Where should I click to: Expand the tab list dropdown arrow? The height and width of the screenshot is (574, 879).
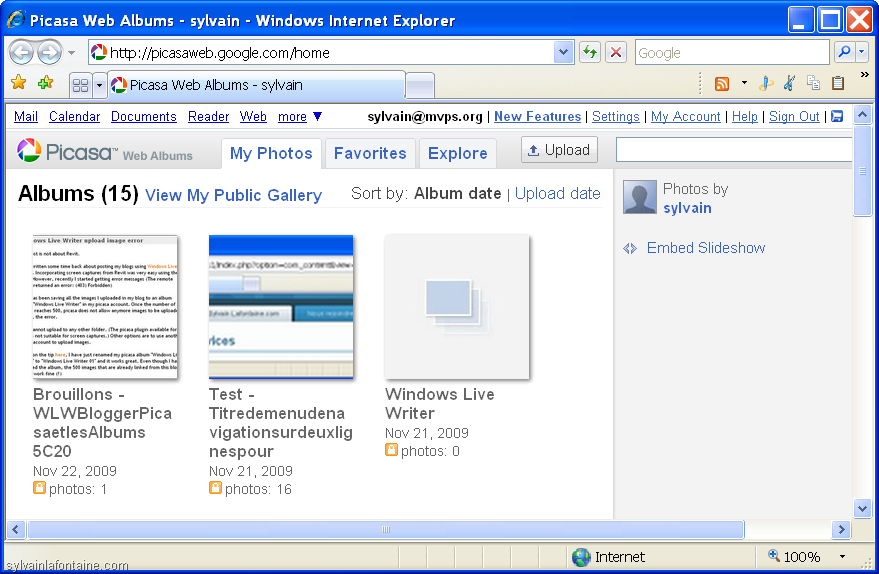pyautogui.click(x=99, y=85)
